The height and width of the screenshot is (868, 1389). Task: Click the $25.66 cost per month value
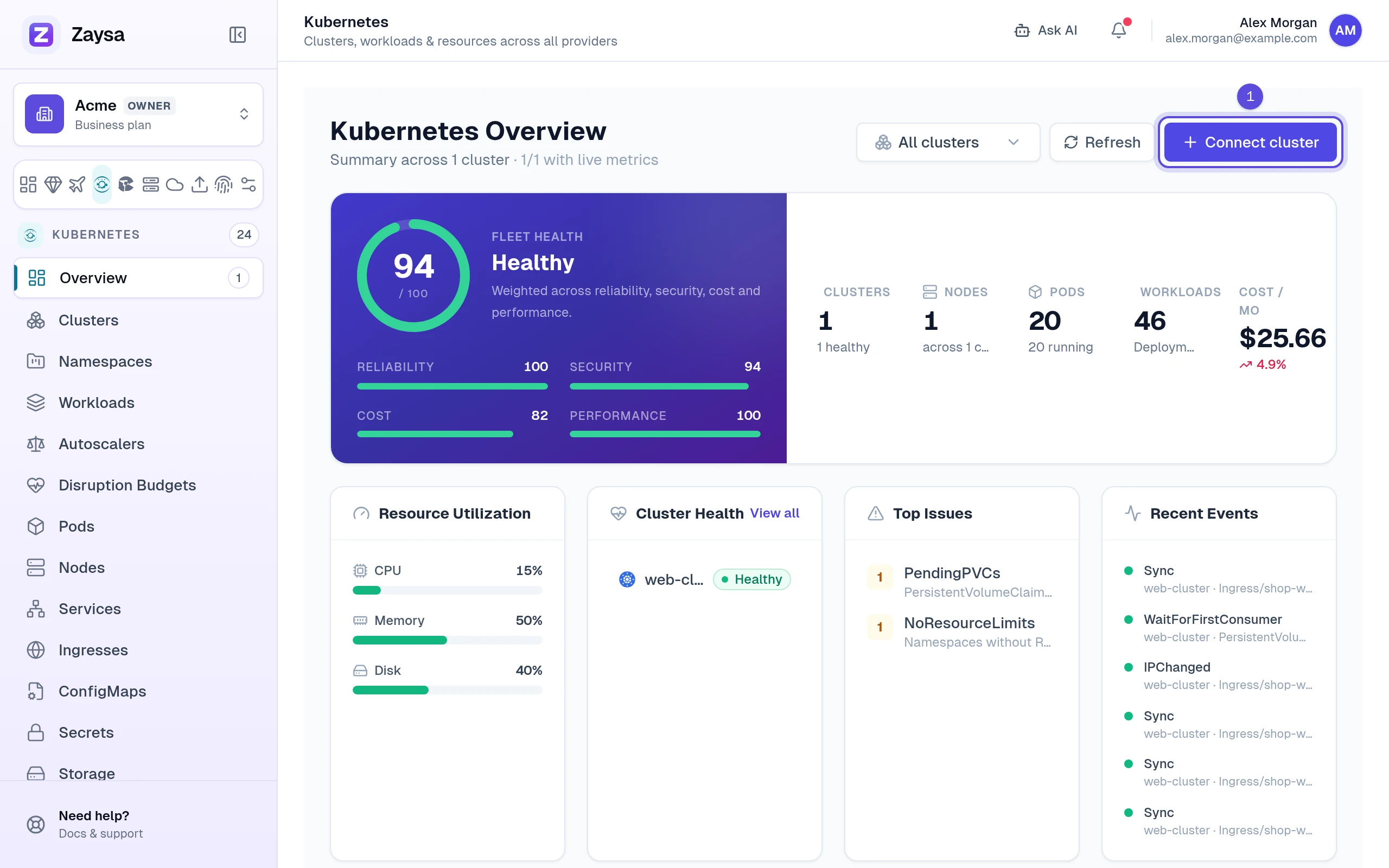1283,338
